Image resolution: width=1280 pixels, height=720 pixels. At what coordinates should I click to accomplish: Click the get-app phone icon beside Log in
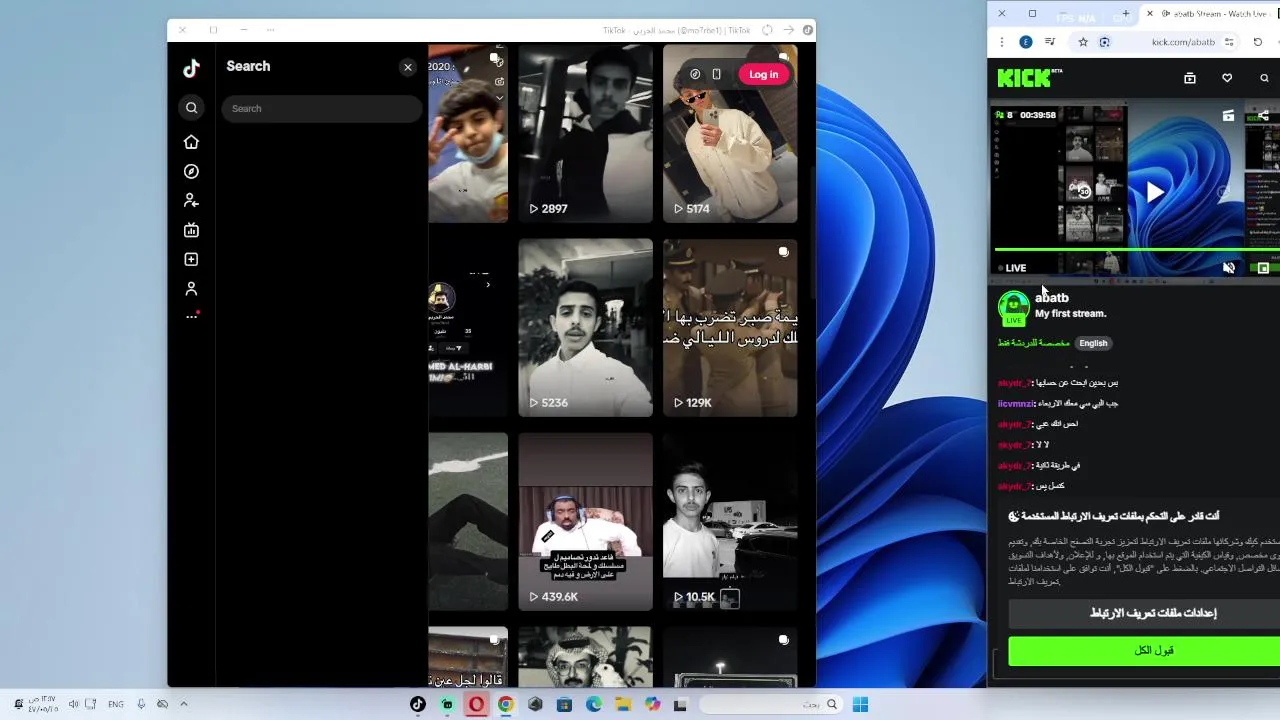(716, 74)
